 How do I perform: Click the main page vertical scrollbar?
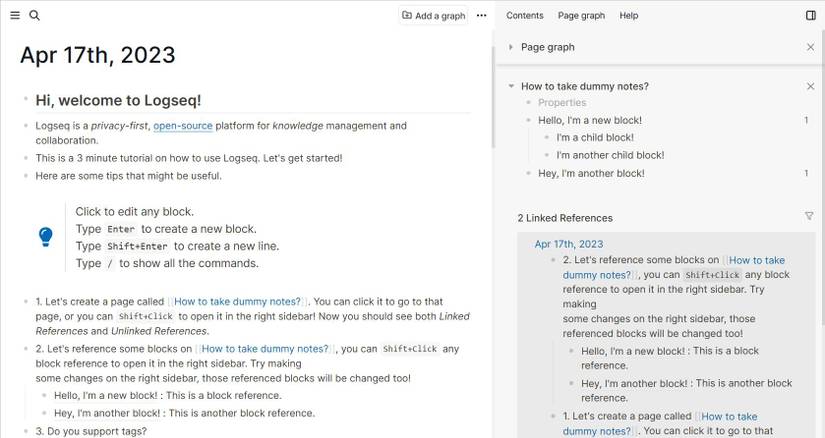(x=493, y=97)
